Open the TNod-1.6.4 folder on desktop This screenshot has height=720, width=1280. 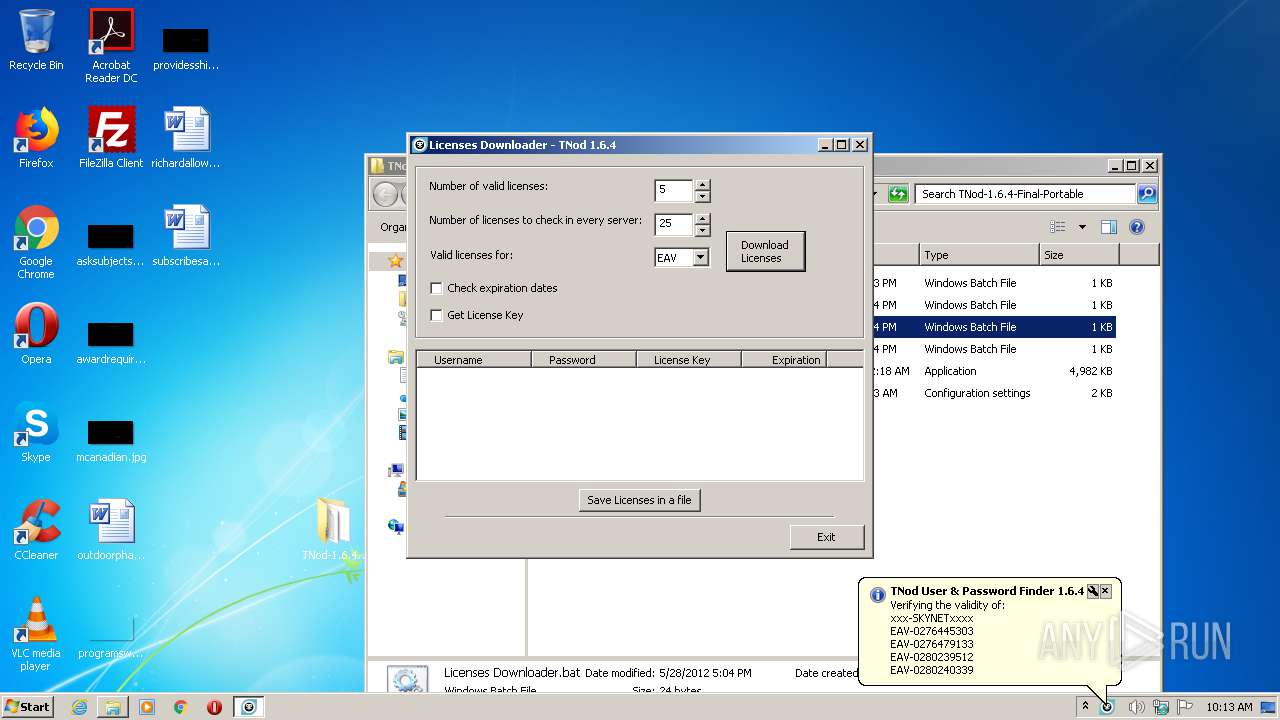click(x=333, y=530)
